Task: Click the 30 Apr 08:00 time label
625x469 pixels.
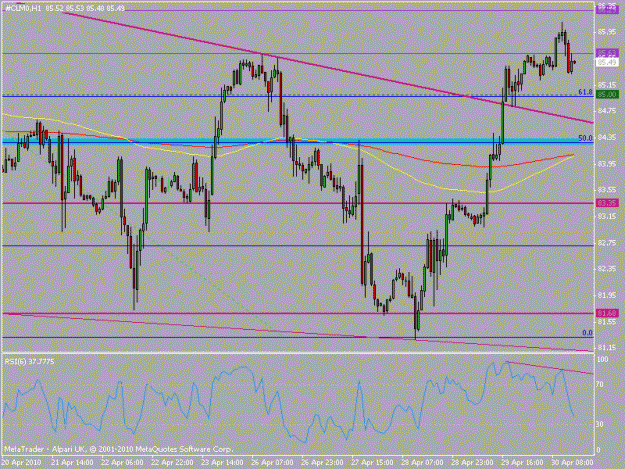Action: click(x=572, y=462)
